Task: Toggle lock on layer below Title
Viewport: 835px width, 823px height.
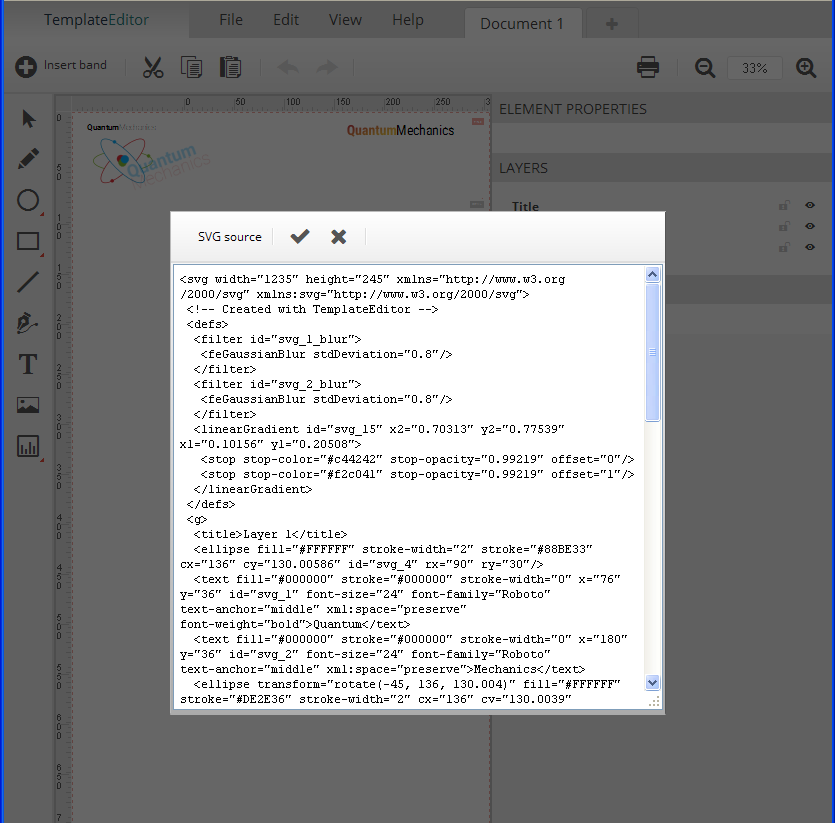Action: pos(784,226)
